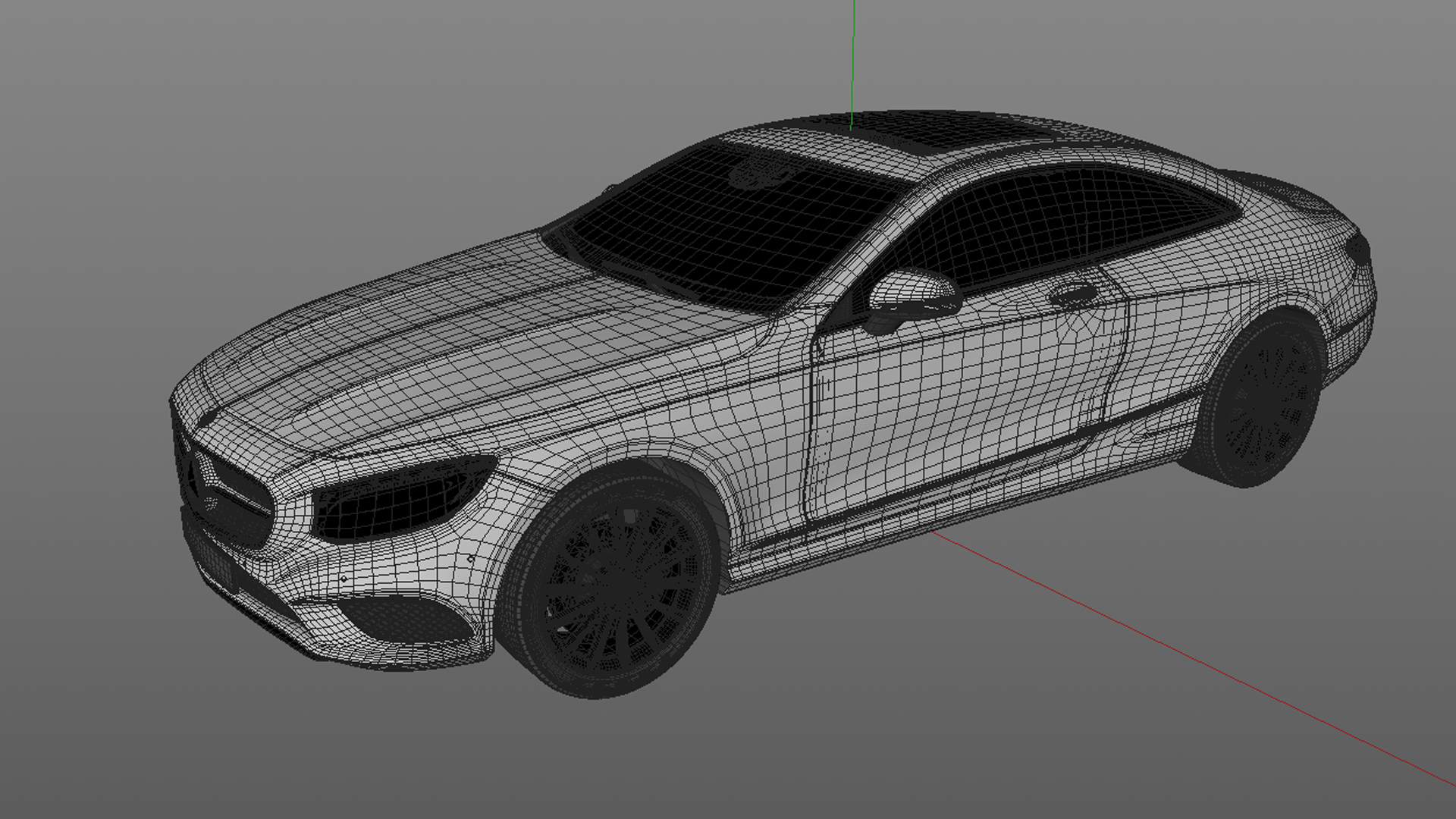Select the side mirror on the door
This screenshot has width=1456, height=819.
(910, 294)
